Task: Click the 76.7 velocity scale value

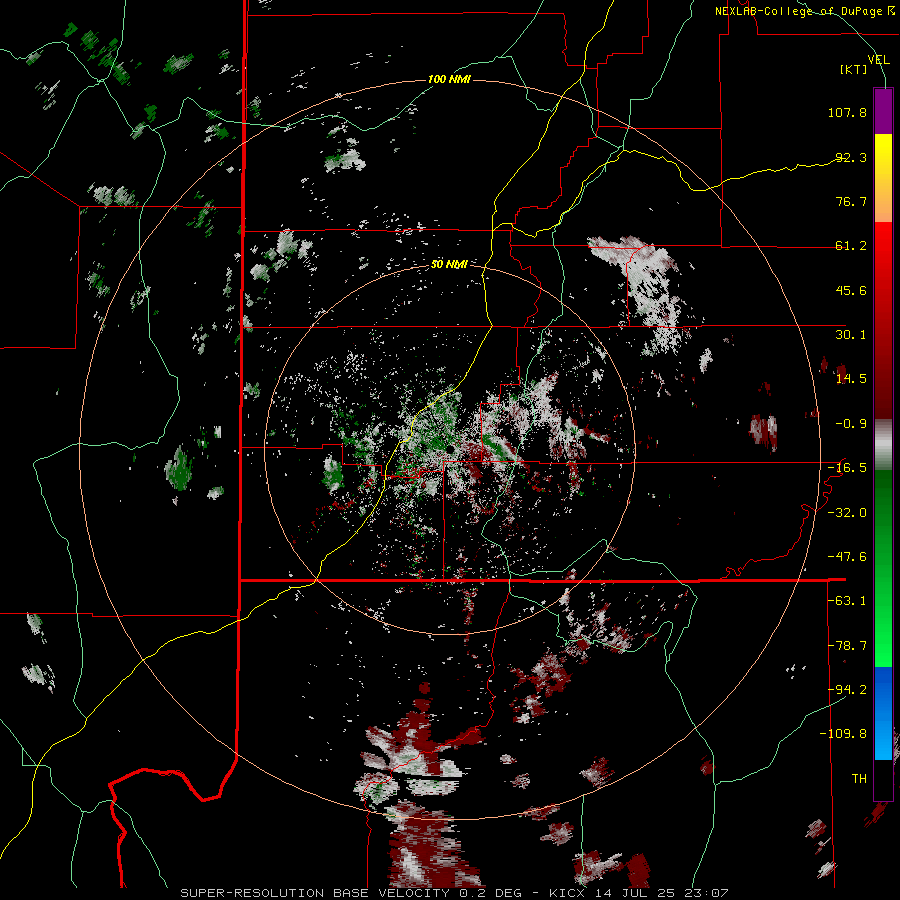Action: (x=851, y=201)
